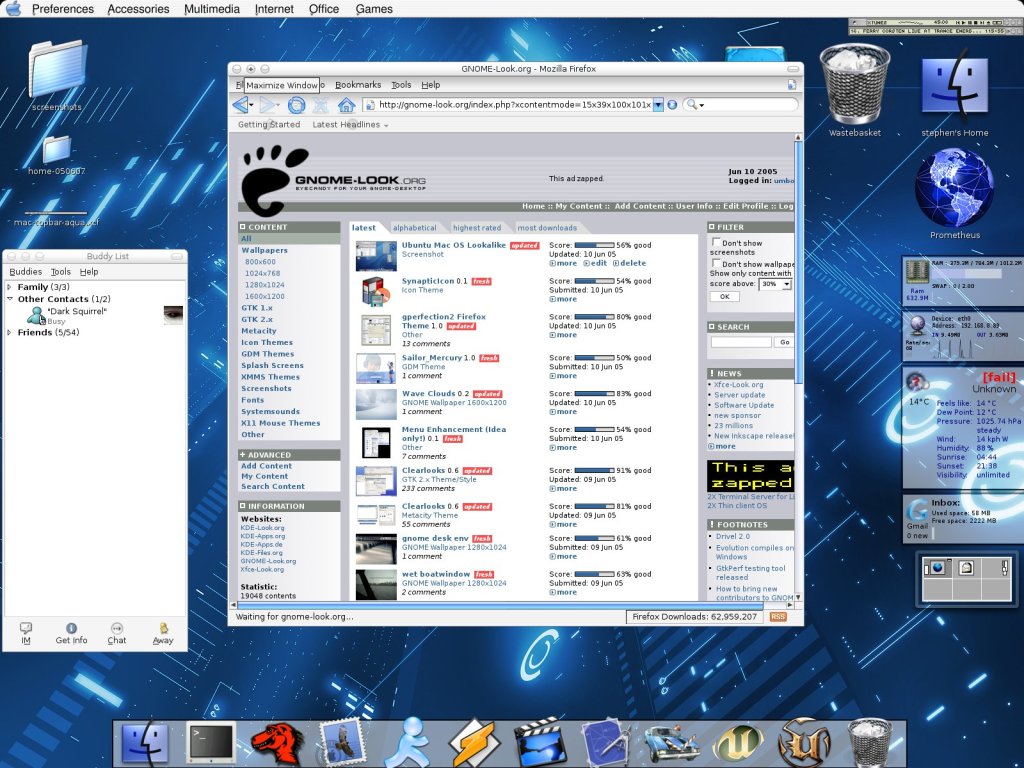Click the orange RSS icon in Firefox status bar

coord(778,616)
